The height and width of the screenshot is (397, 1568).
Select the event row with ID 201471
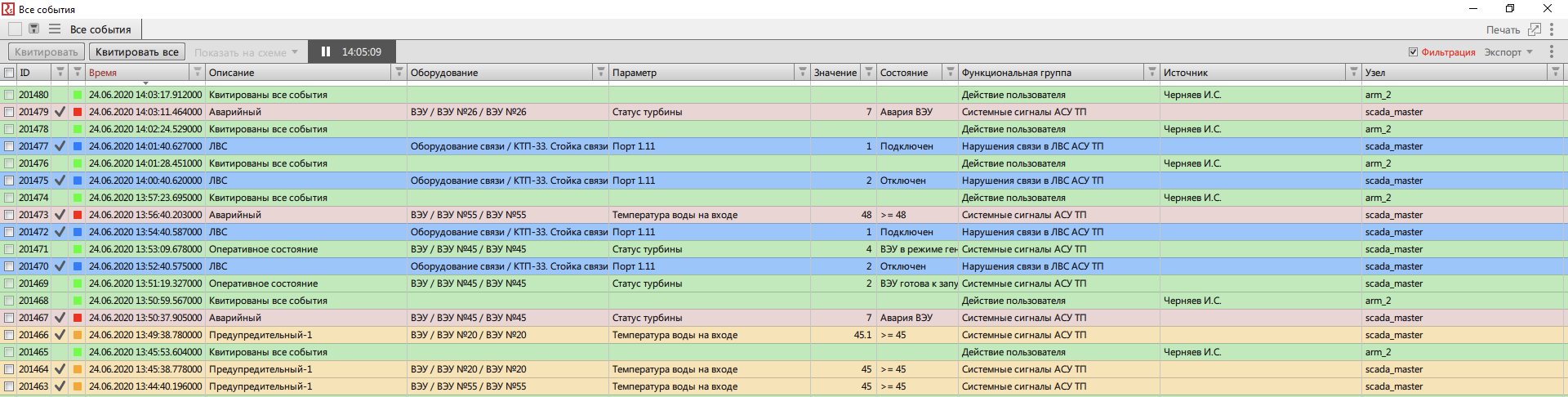[784, 249]
